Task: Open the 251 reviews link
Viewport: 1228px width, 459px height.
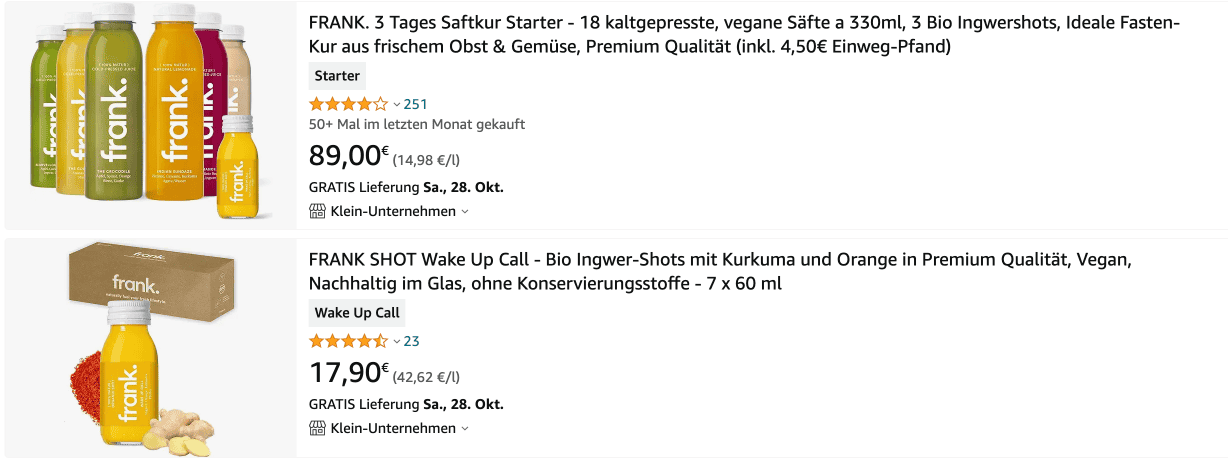Action: [415, 104]
